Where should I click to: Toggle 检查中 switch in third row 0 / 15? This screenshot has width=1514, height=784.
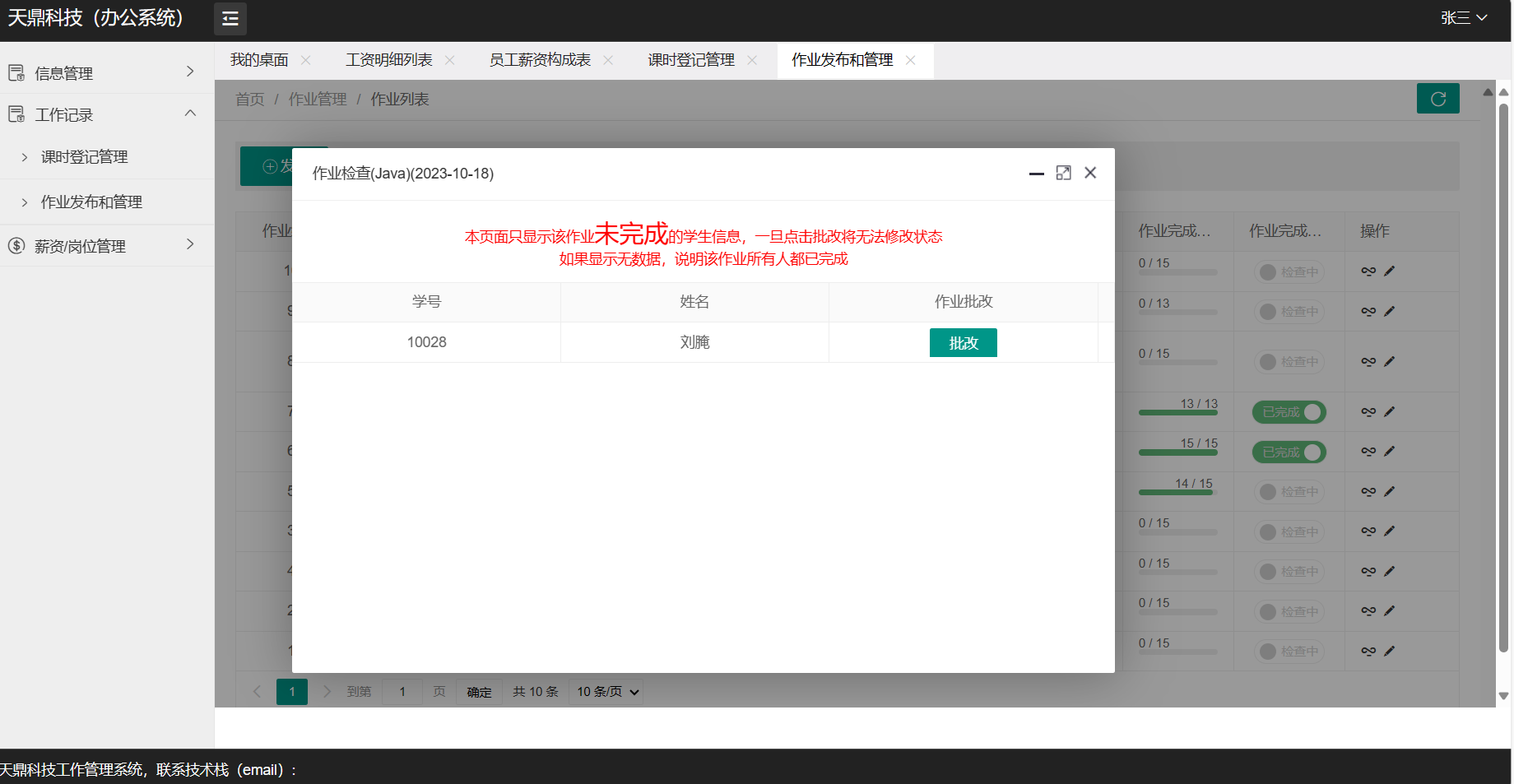coord(1289,362)
